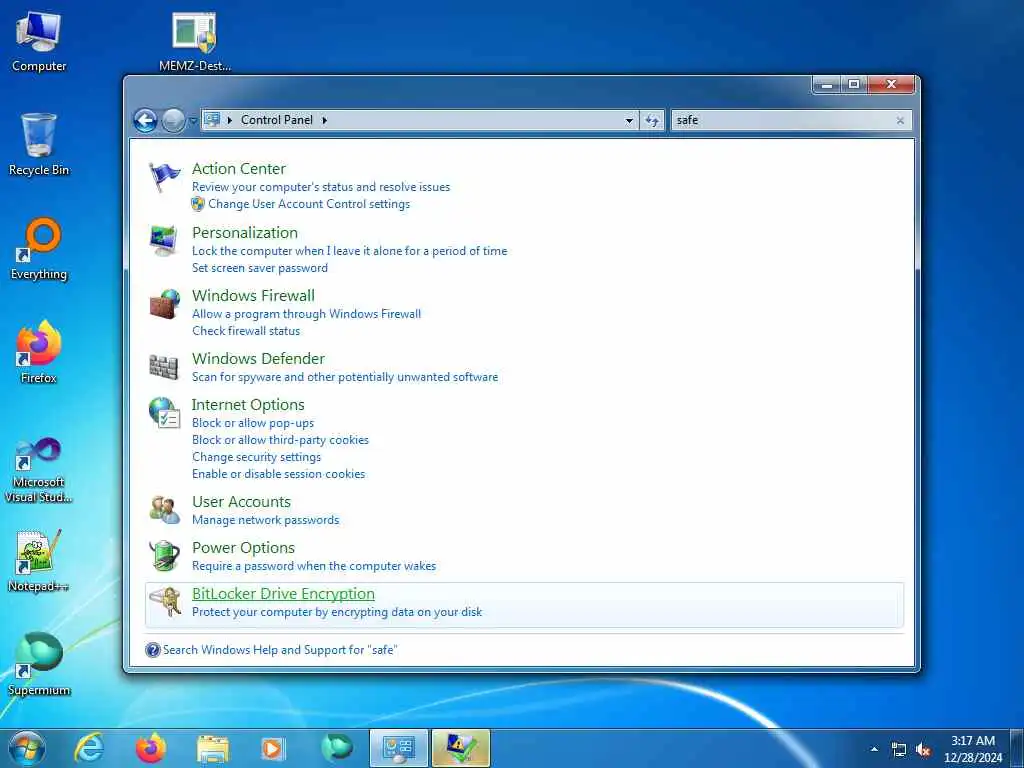1024x768 pixels.
Task: Refresh the Control Panel view
Action: pyautogui.click(x=652, y=120)
